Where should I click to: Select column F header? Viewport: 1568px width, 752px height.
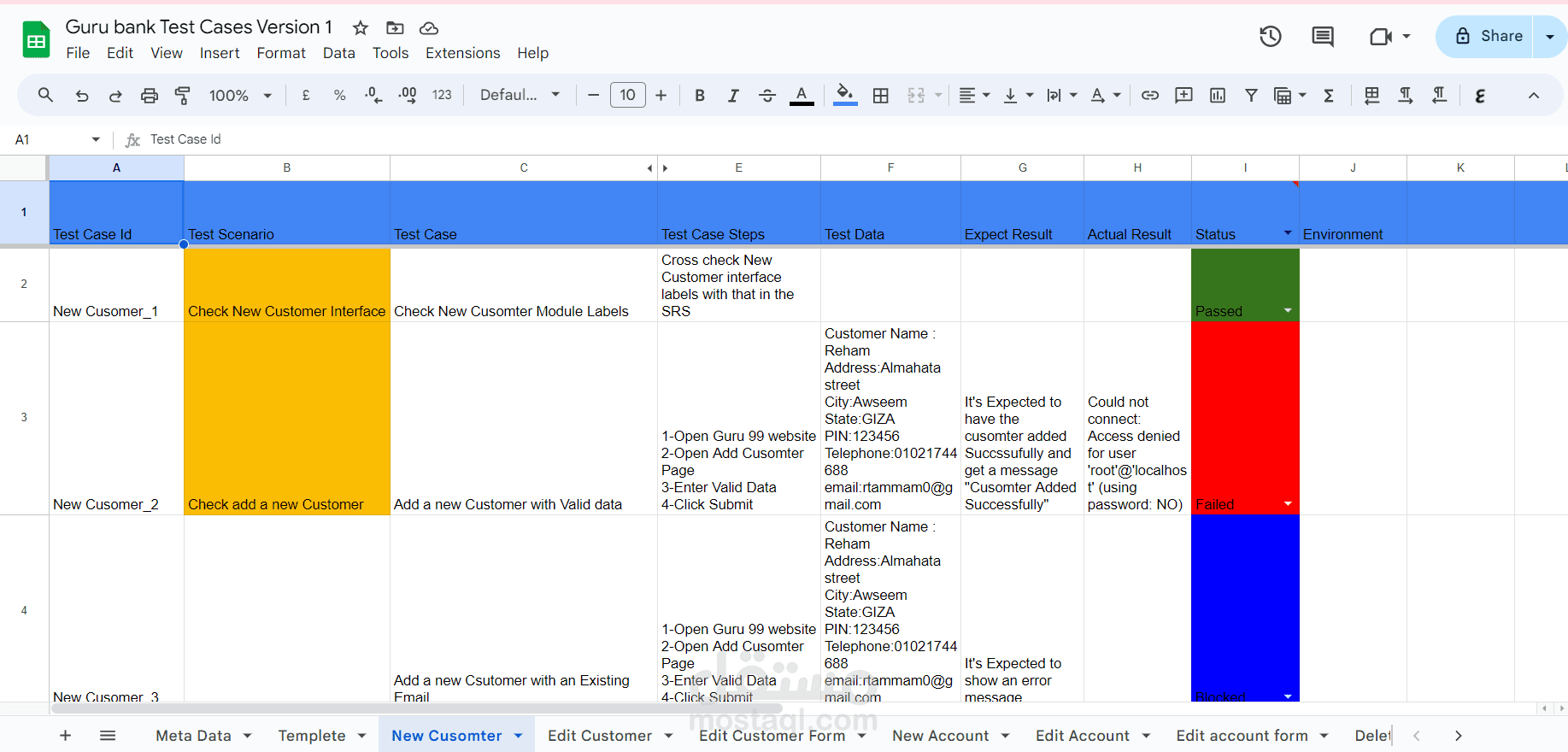(x=890, y=167)
